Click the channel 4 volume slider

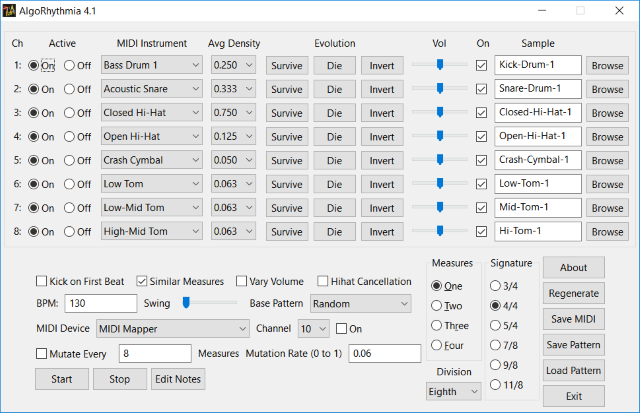coord(439,136)
